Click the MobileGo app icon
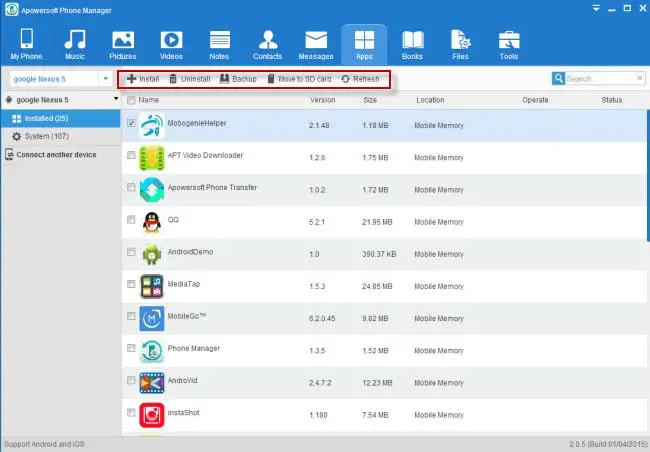This screenshot has height=452, width=650. coord(152,318)
